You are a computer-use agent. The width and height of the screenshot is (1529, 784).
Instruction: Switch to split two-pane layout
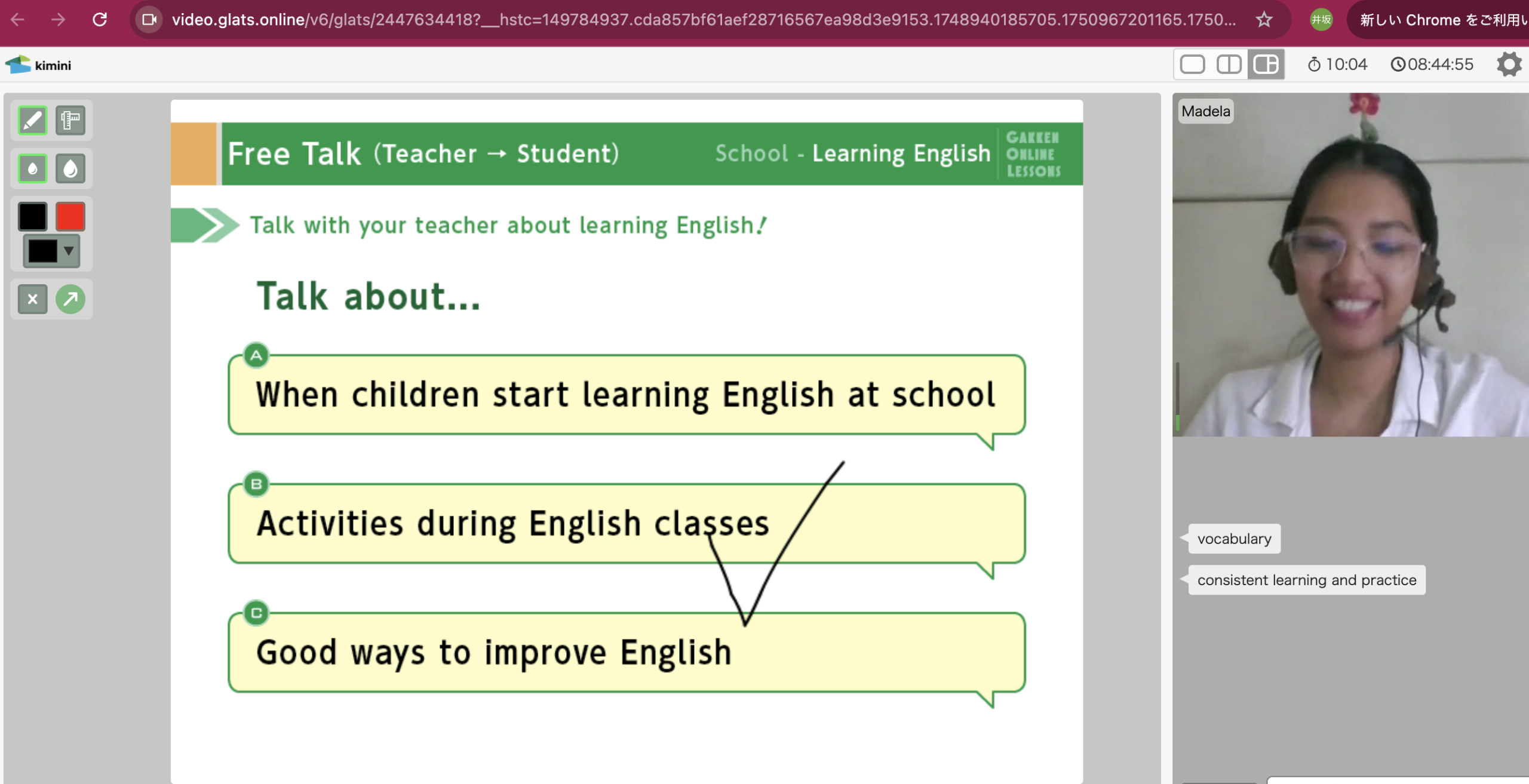click(1229, 64)
